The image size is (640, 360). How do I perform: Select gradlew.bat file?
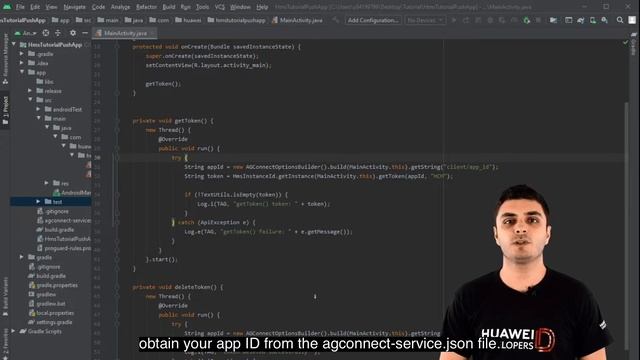coord(47,304)
